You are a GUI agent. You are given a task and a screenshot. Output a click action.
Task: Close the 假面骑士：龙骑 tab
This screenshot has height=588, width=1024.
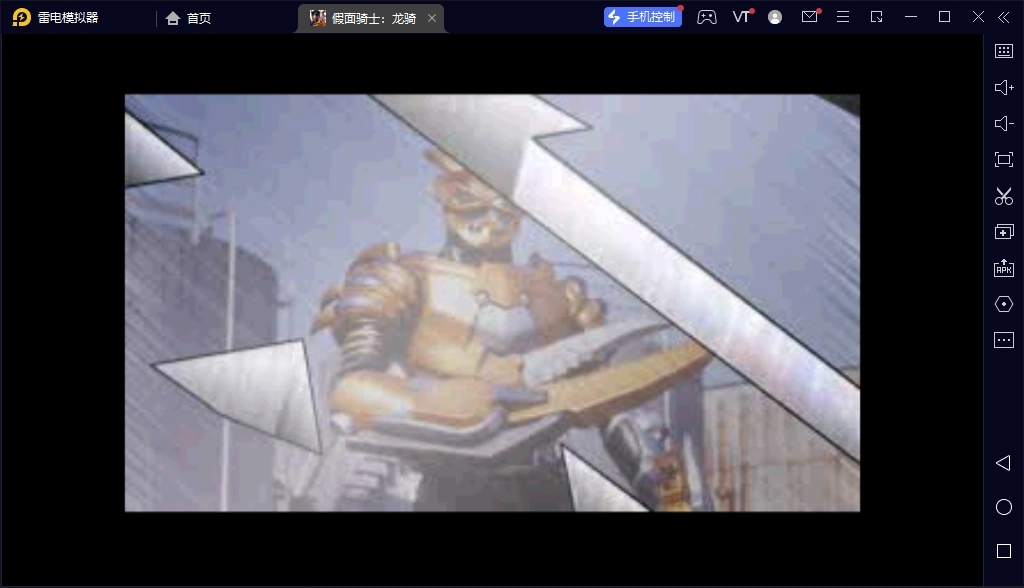(x=432, y=18)
